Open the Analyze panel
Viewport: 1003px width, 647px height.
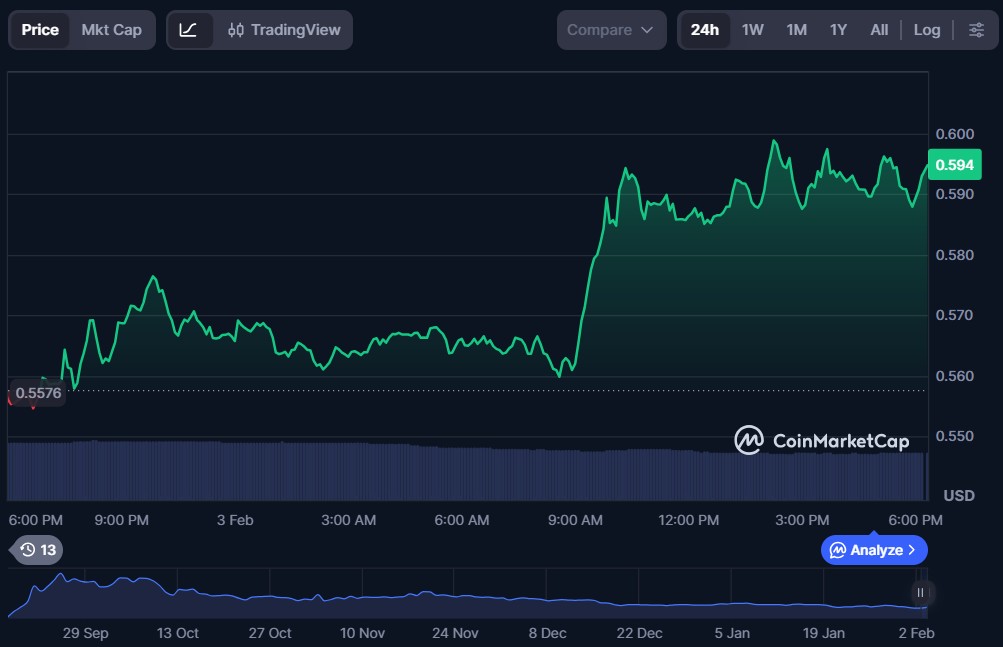pyautogui.click(x=874, y=550)
